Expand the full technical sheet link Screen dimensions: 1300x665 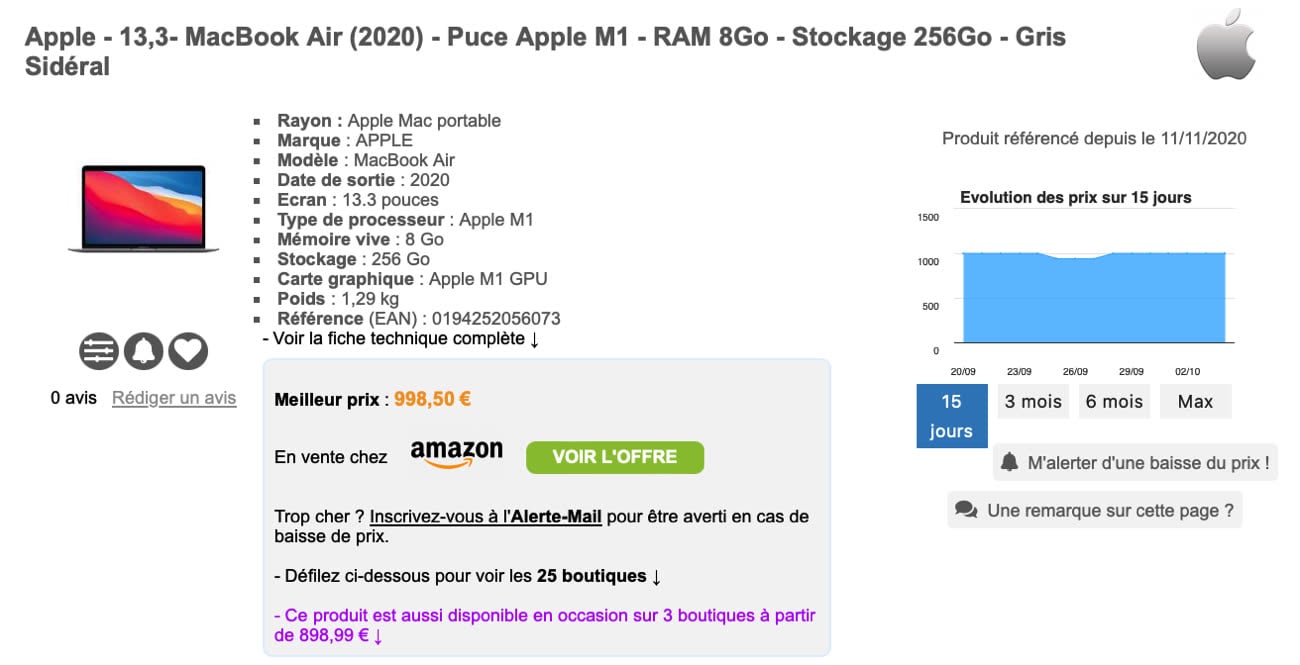401,339
